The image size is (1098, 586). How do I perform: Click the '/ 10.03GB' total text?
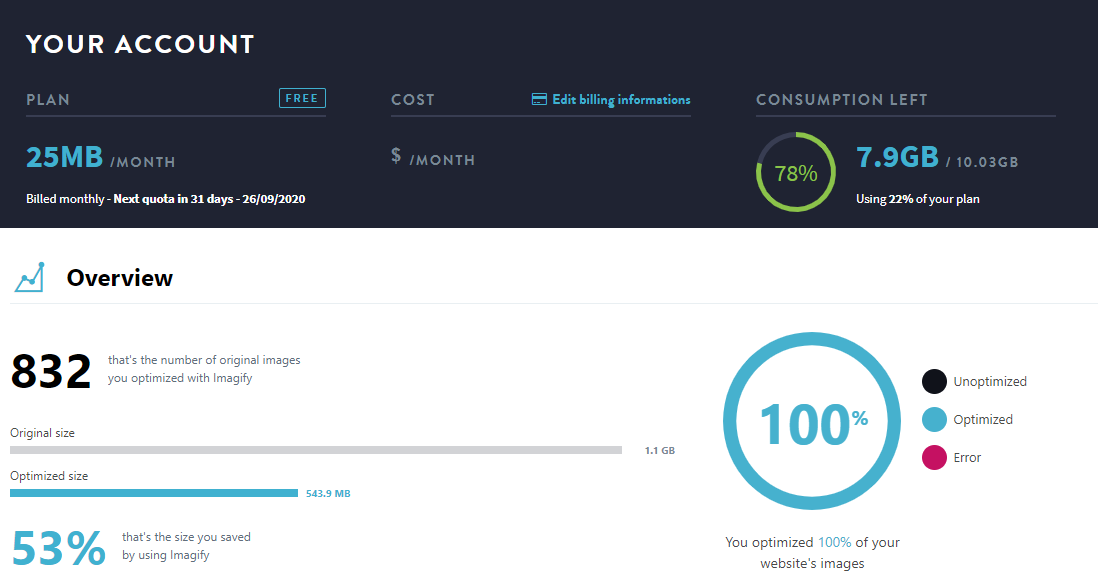pyautogui.click(x=982, y=162)
